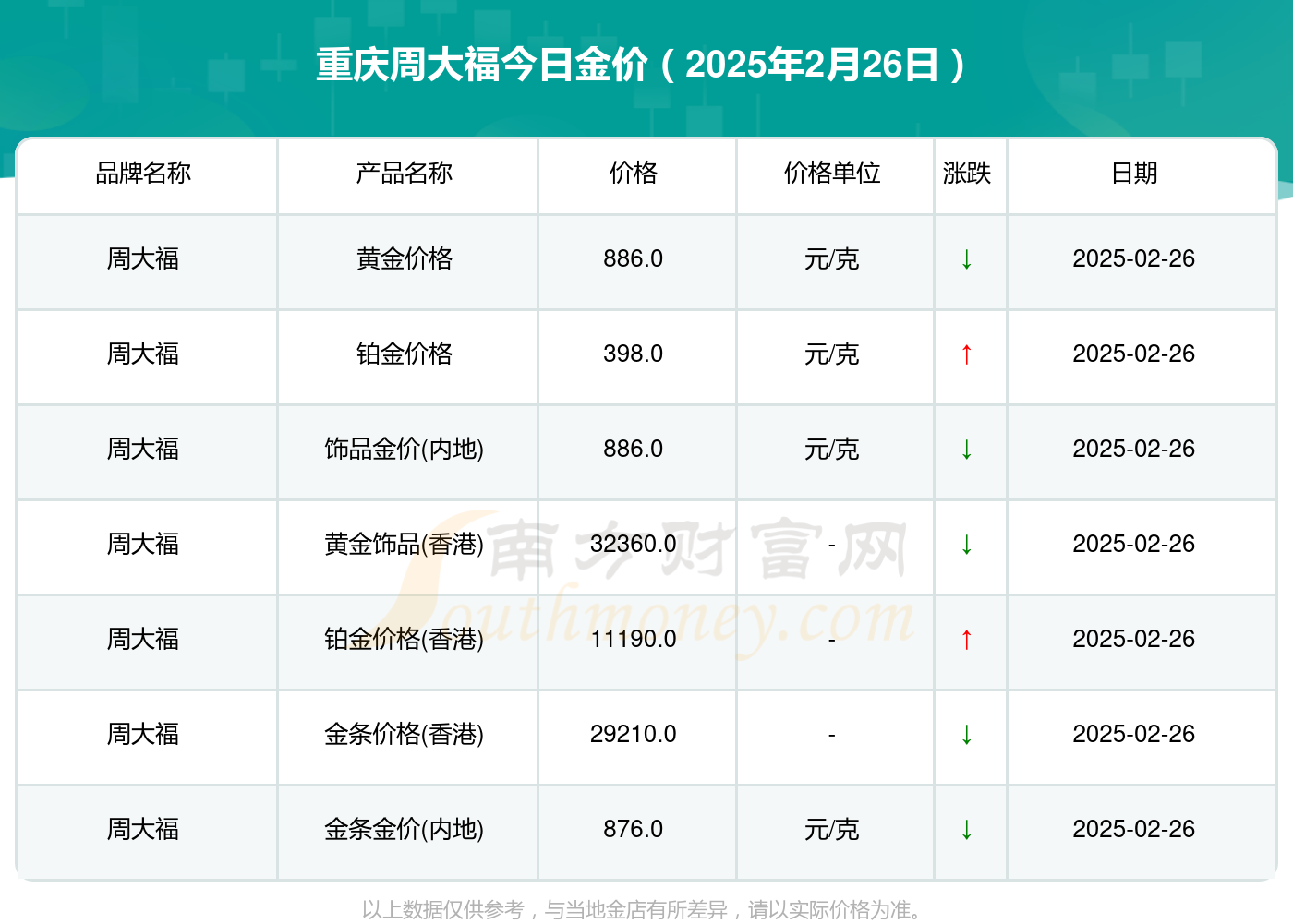Click 周大福 brand in 金条金价(内地) row
The height and width of the screenshot is (924, 1293).
click(143, 830)
